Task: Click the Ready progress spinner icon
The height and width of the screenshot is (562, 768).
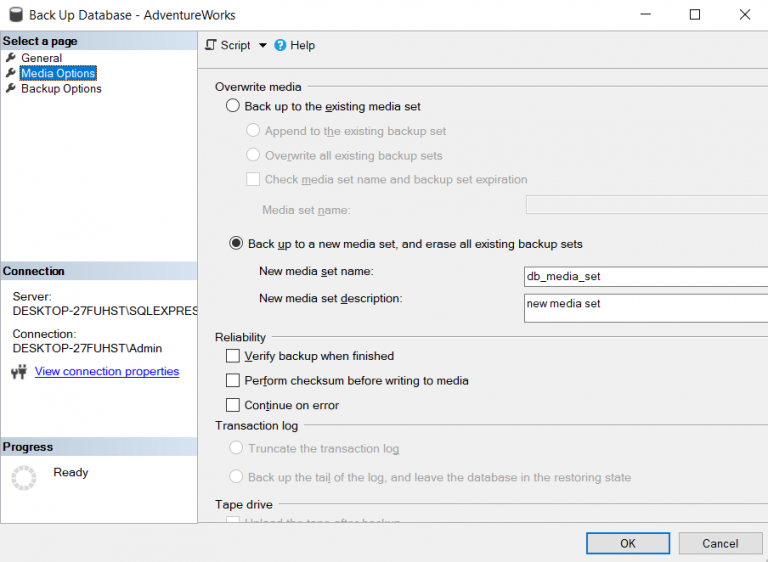Action: [x=23, y=478]
